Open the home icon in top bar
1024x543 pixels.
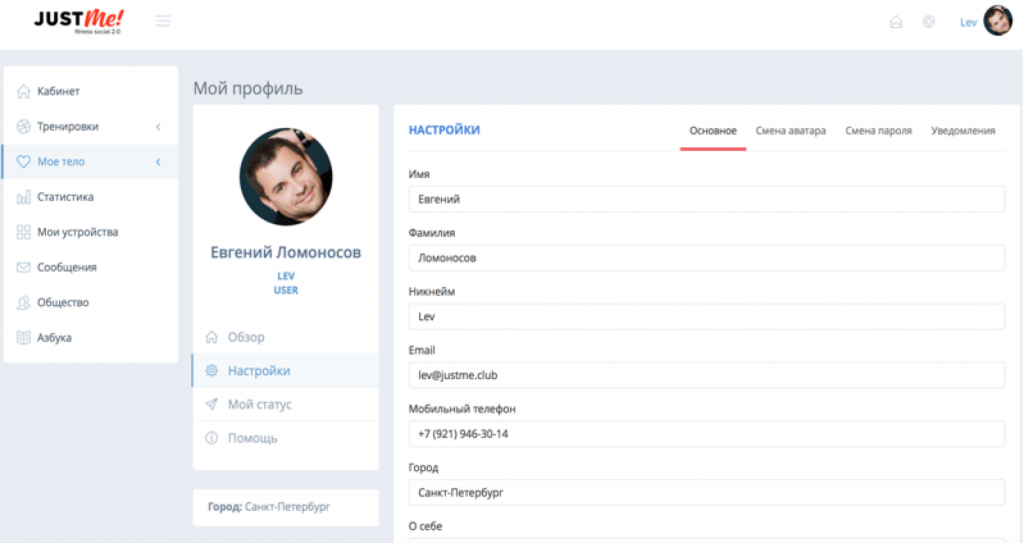point(896,22)
